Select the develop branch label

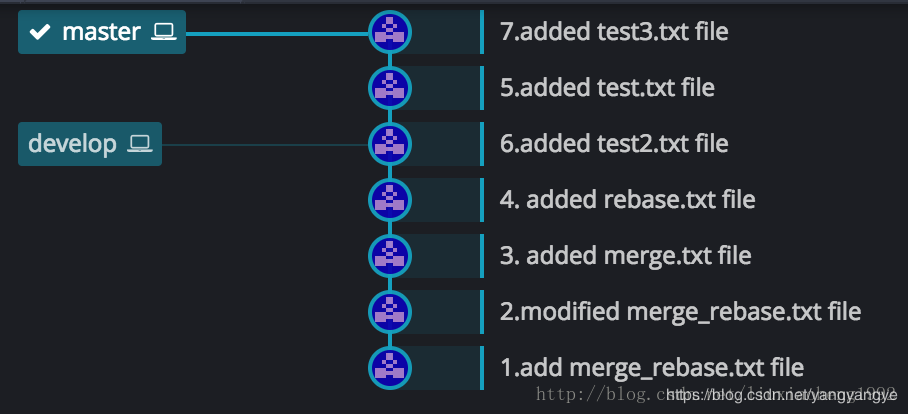(x=73, y=144)
